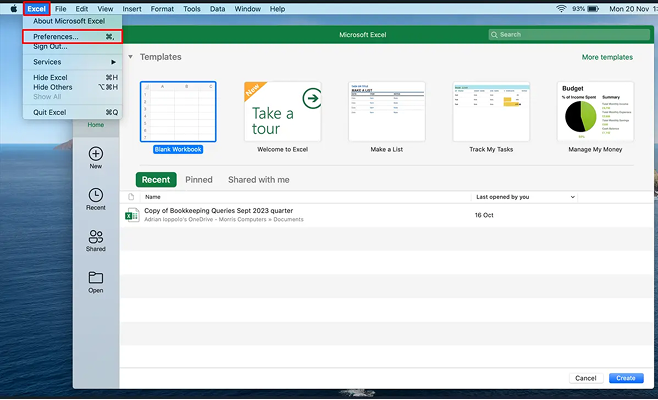Switch to the Pinned tab
This screenshot has height=400, width=658.
pos(199,180)
